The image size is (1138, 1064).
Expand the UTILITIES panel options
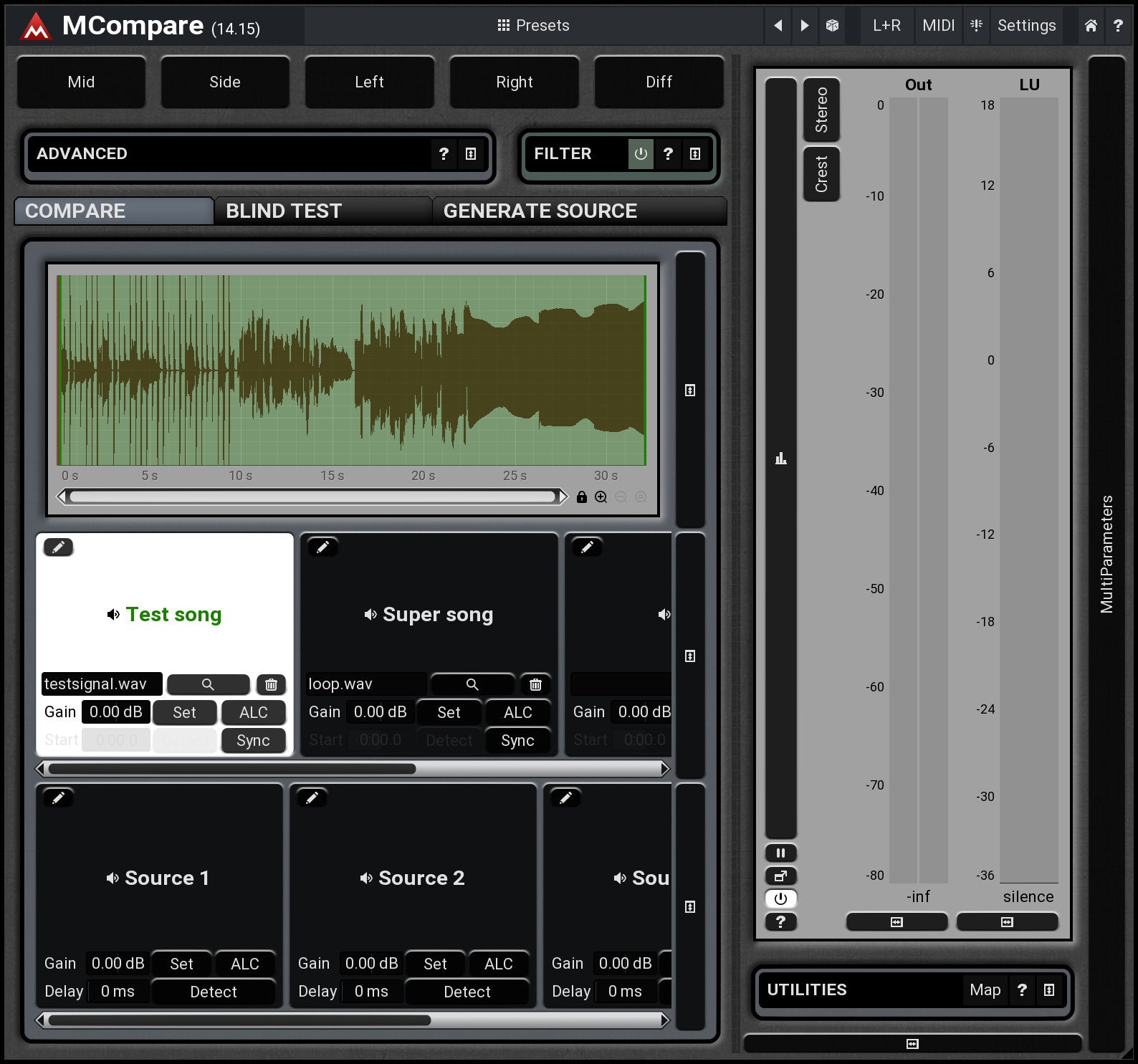[x=1049, y=989]
